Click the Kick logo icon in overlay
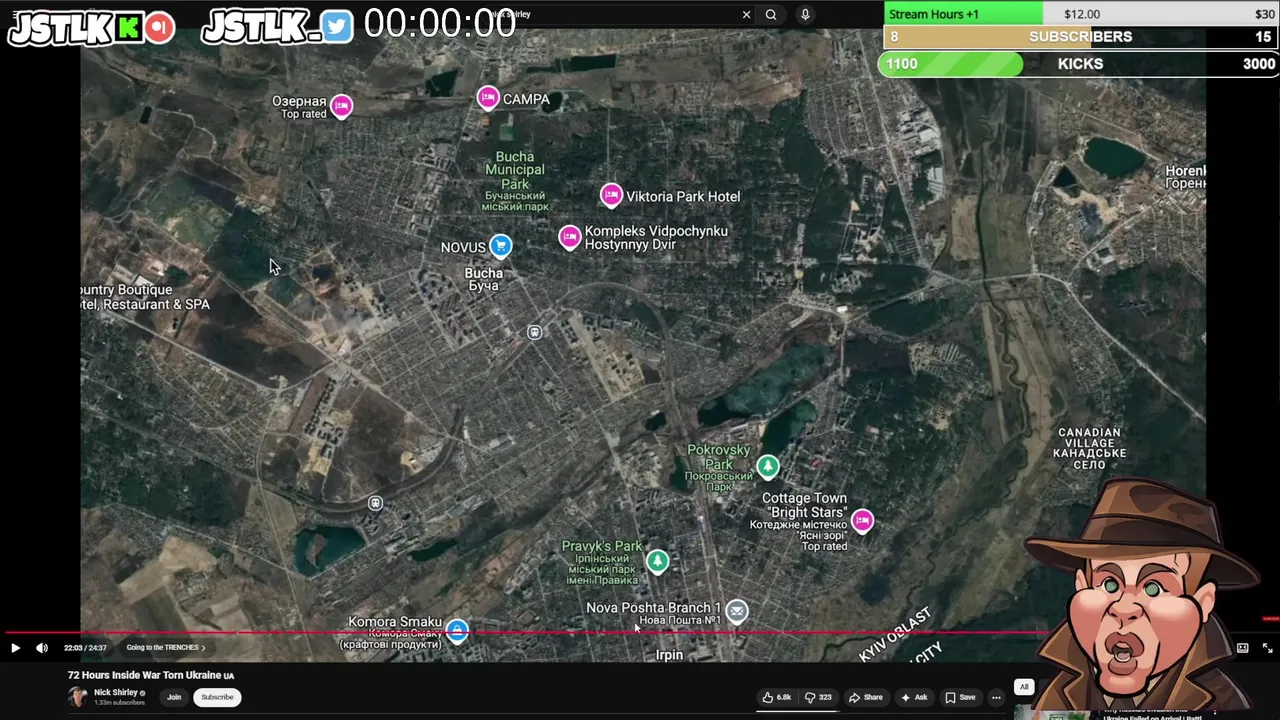Screen dimensions: 1280x720 tap(128, 27)
